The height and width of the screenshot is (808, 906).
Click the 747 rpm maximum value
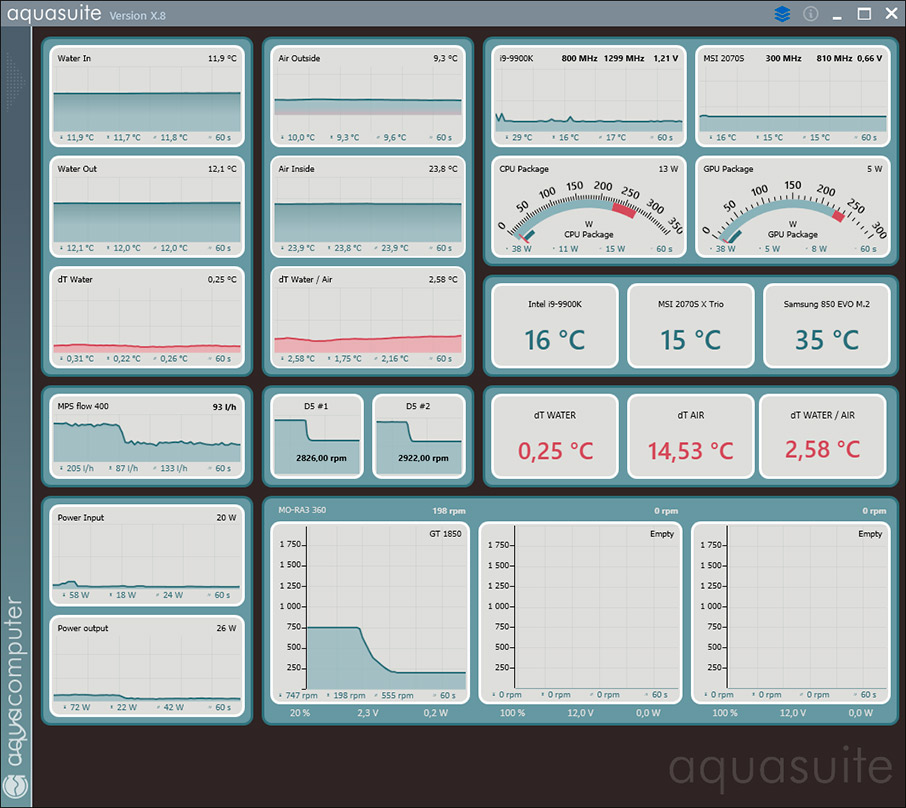pos(301,695)
